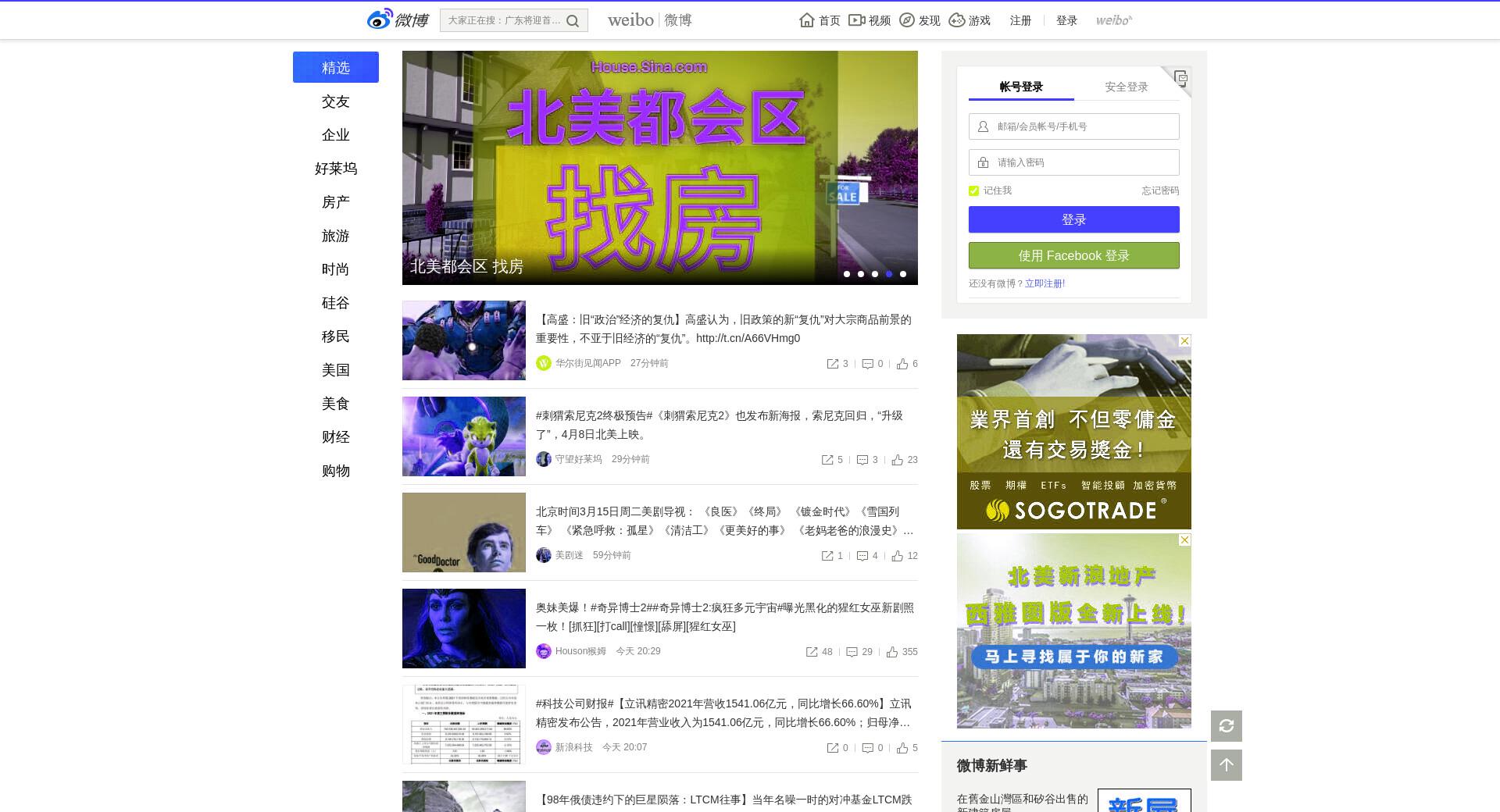Select 交友 category in sidebar

pyautogui.click(x=336, y=101)
